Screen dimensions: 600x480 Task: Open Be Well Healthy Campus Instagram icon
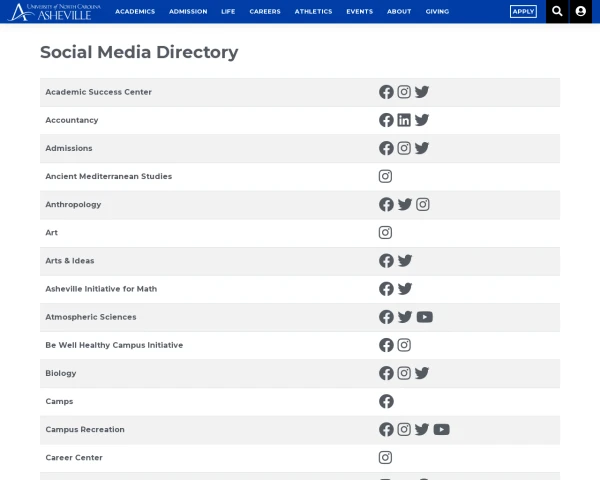click(404, 345)
